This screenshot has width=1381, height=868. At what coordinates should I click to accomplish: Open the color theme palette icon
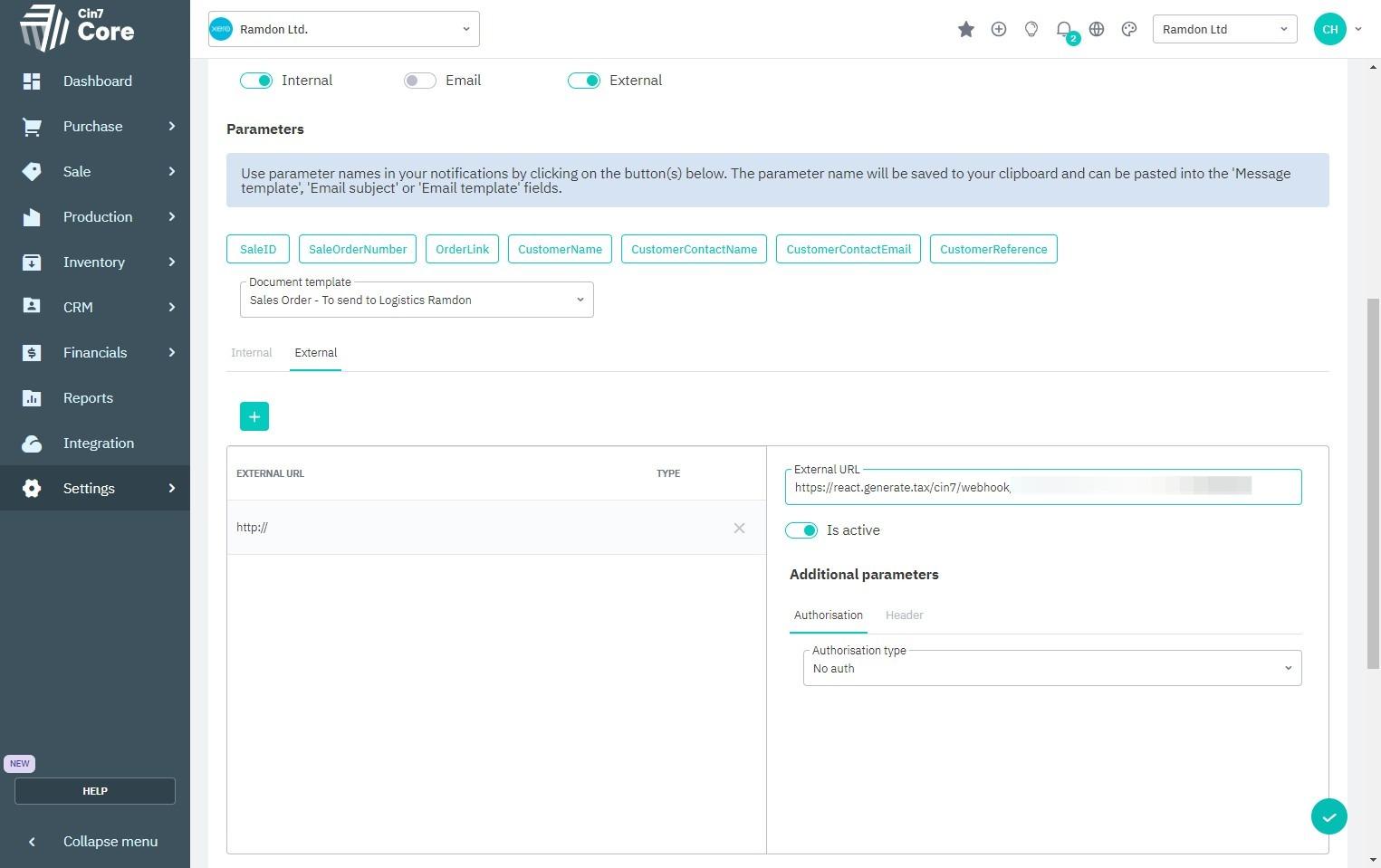pyautogui.click(x=1128, y=30)
